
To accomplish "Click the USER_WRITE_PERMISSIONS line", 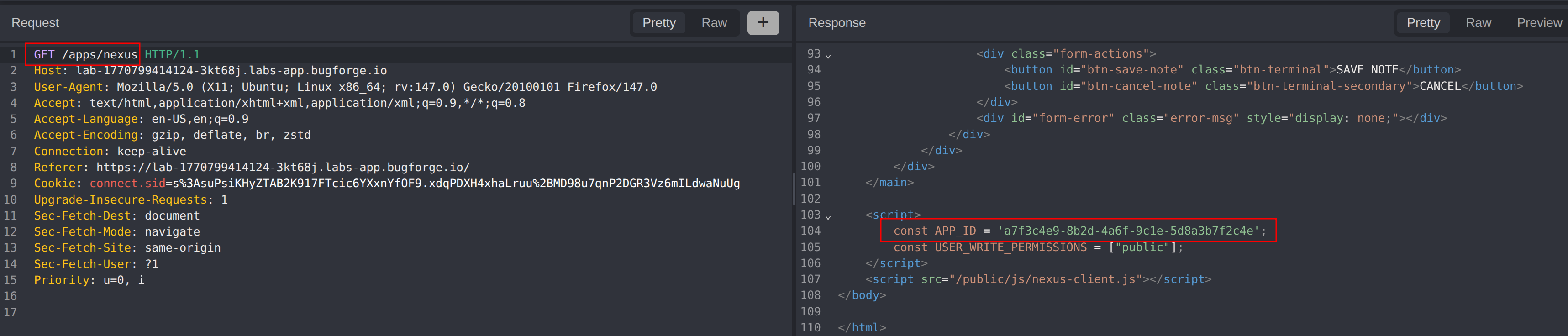I will tap(1037, 247).
